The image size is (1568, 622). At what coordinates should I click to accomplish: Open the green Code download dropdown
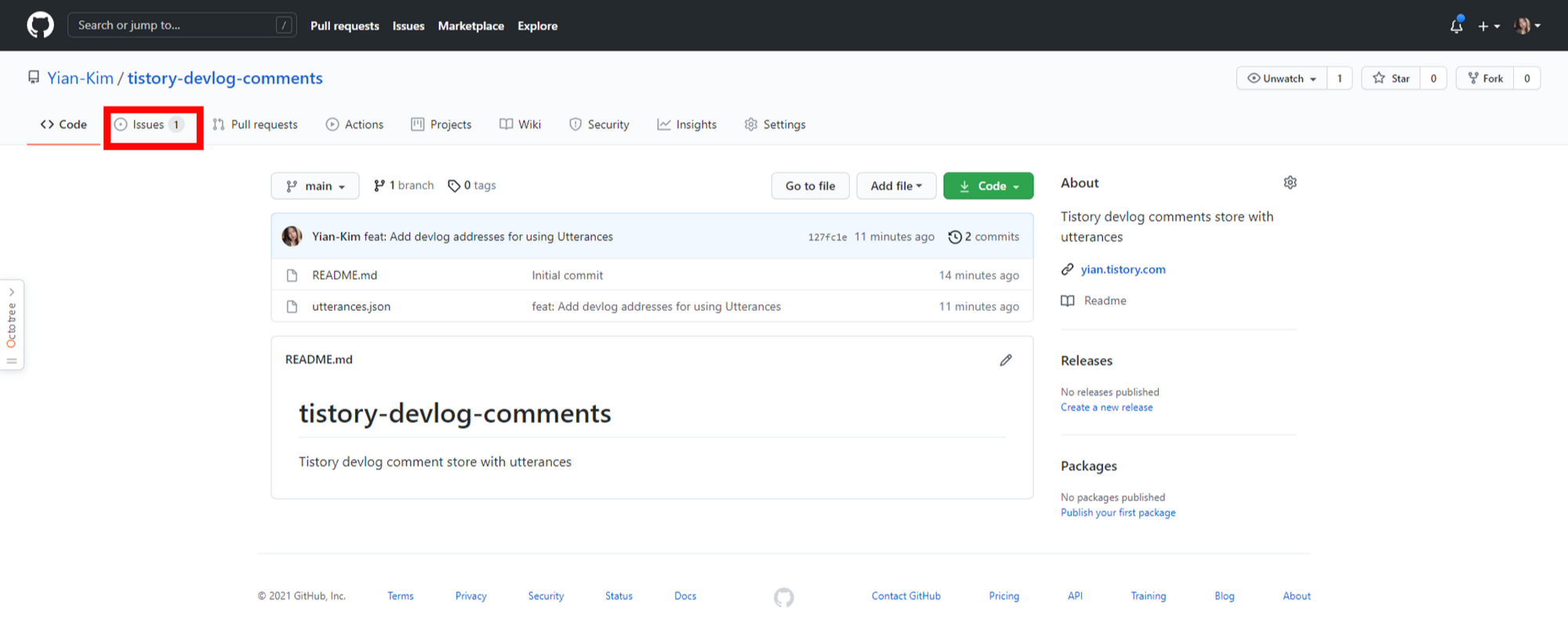tap(988, 186)
